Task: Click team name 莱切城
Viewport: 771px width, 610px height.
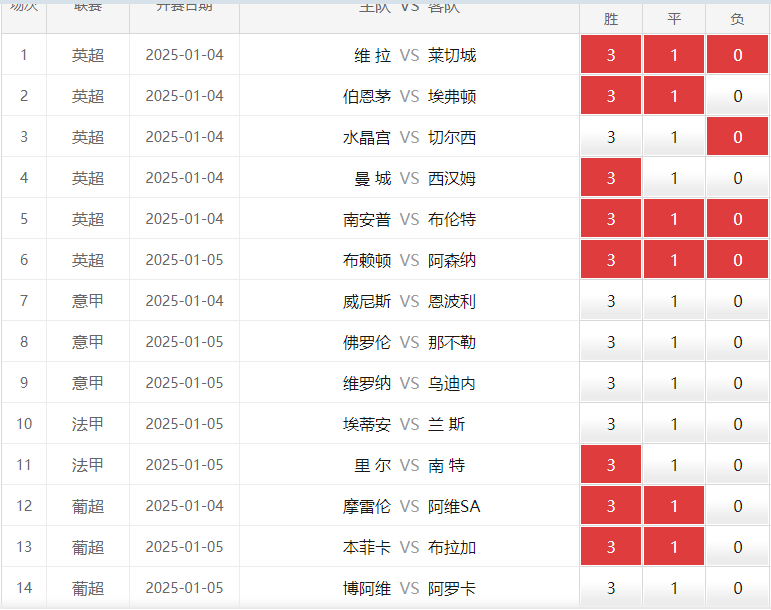Action: [452, 55]
